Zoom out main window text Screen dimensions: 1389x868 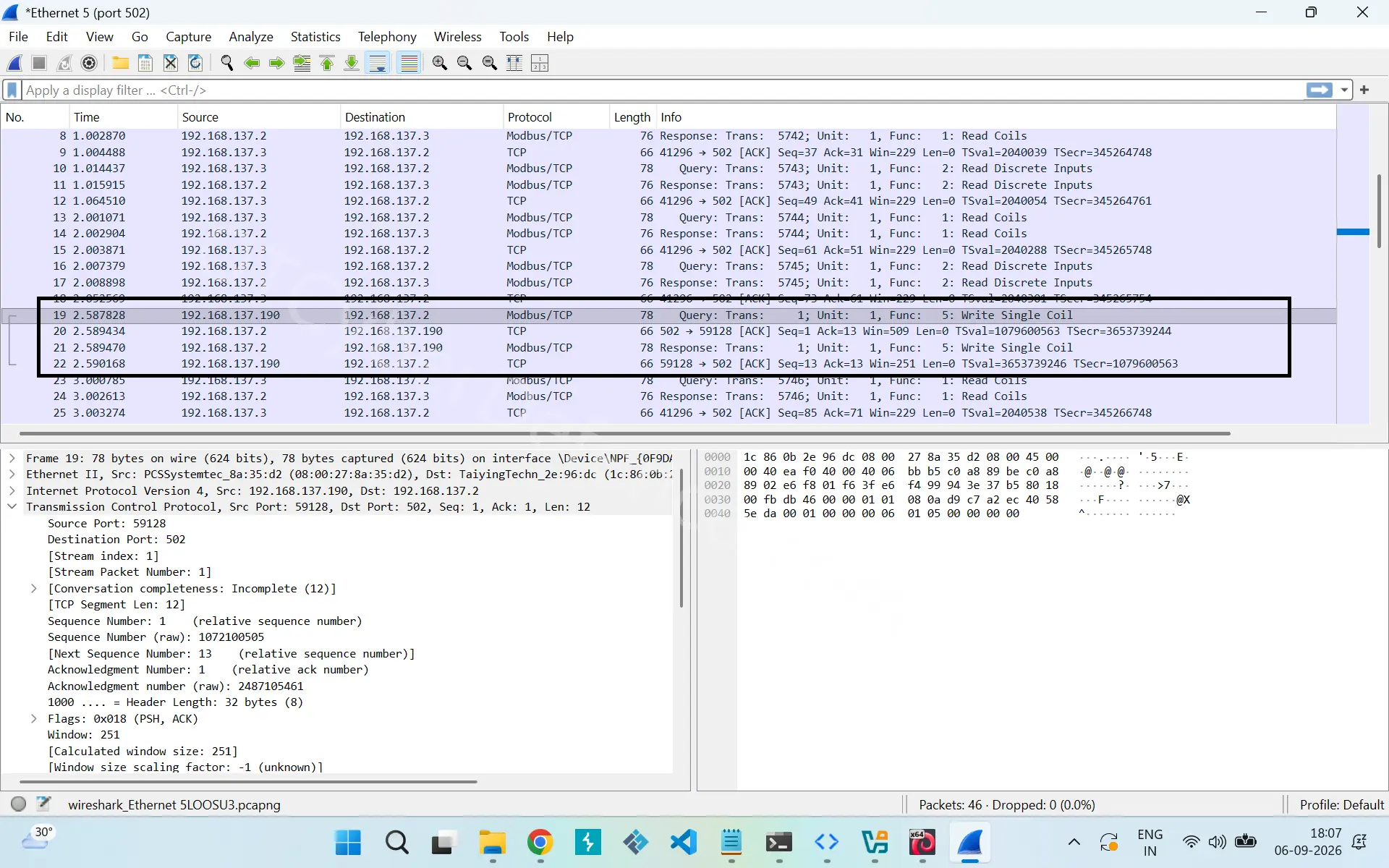(464, 63)
